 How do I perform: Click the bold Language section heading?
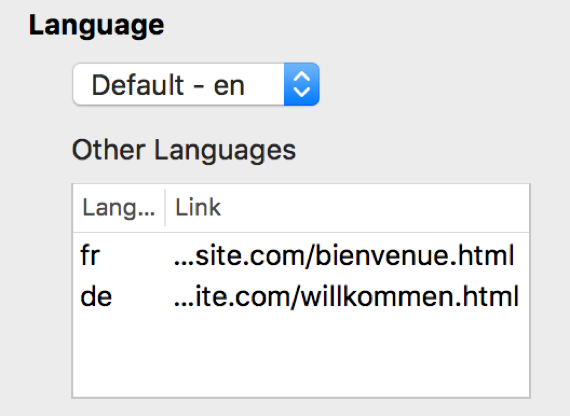click(96, 25)
